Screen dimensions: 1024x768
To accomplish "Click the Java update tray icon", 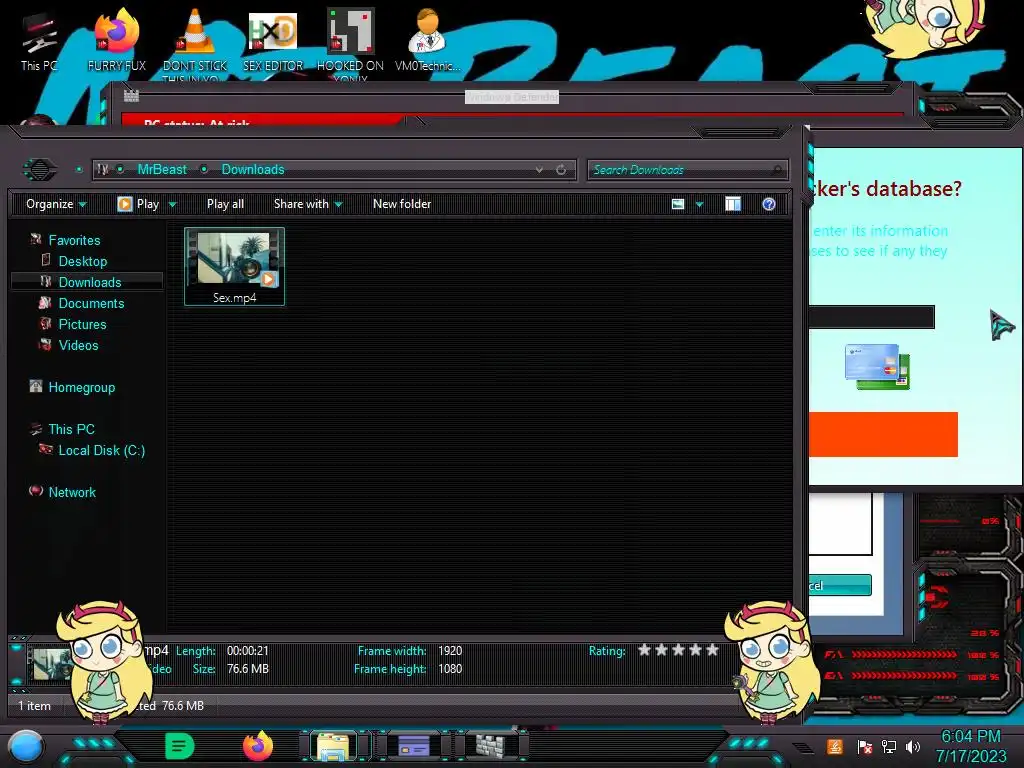I will 835,746.
